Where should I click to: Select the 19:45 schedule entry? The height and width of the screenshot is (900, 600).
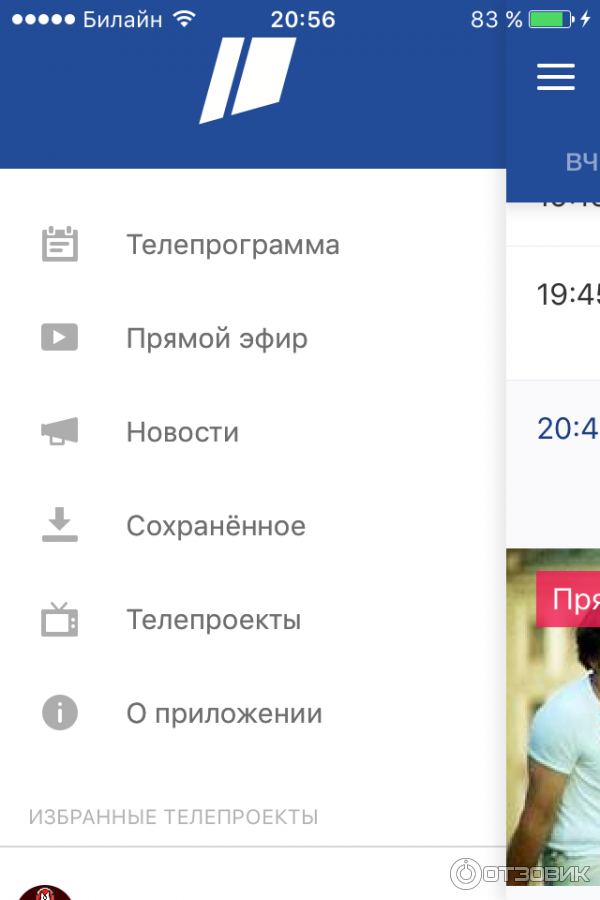click(566, 295)
